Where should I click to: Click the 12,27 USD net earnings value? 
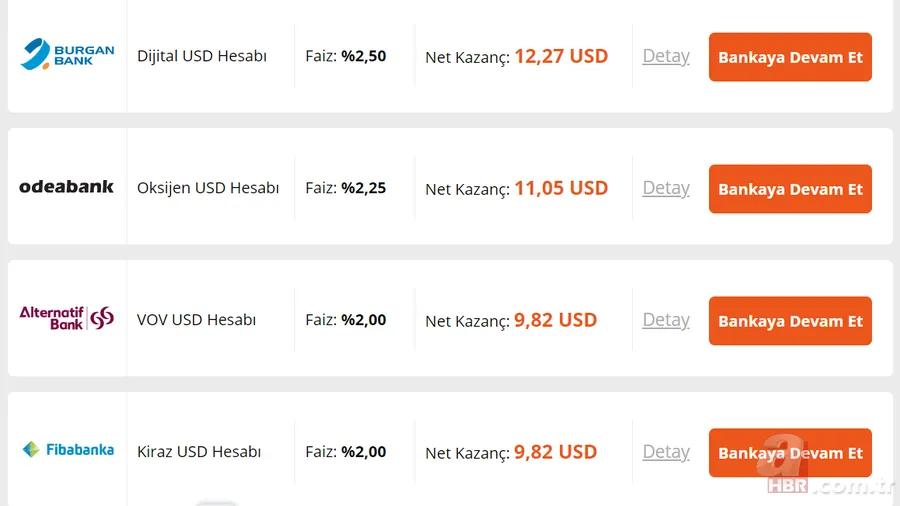561,56
